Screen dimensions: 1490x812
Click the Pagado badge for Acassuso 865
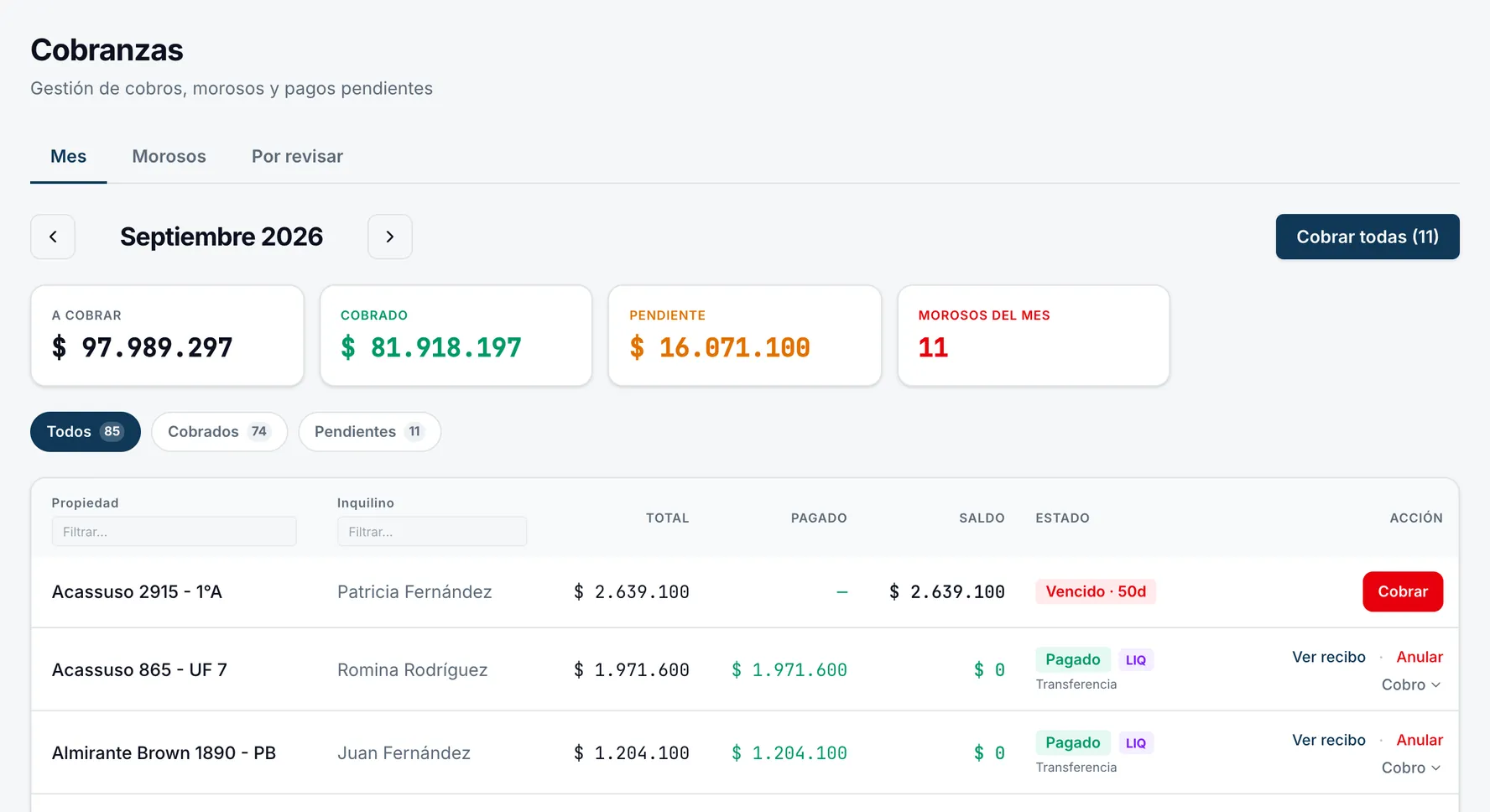tap(1073, 659)
